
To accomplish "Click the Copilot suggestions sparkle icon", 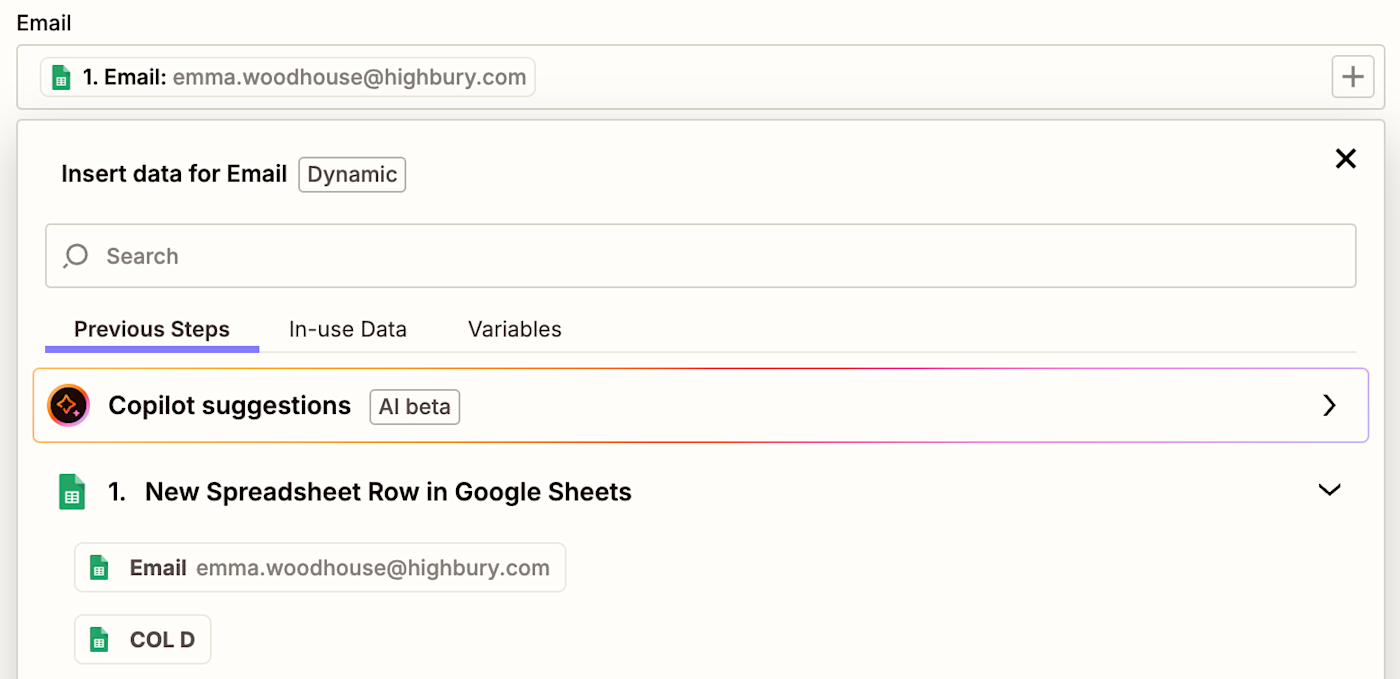I will pyautogui.click(x=69, y=405).
